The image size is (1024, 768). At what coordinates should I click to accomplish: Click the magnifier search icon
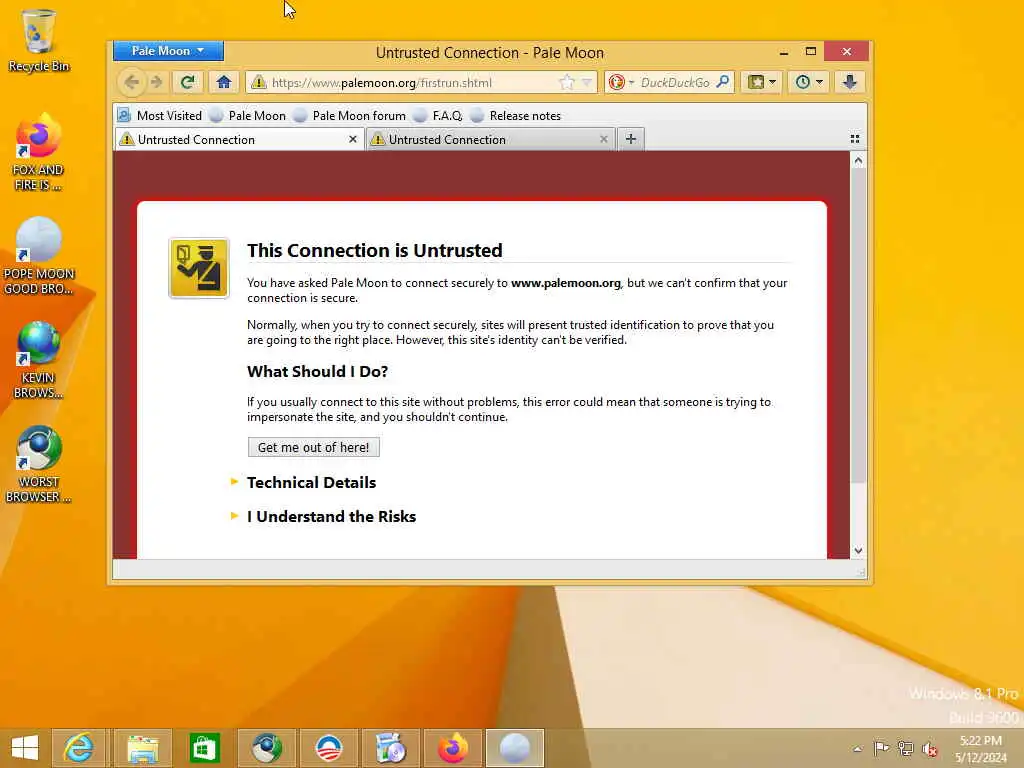[x=722, y=82]
